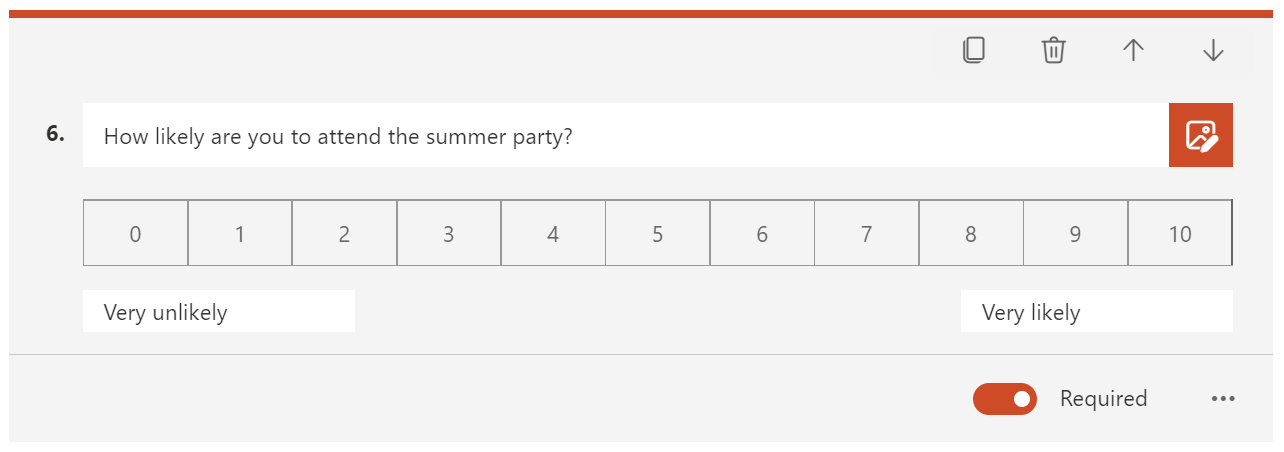The height and width of the screenshot is (452, 1284).
Task: Toggle the Required switch off
Action: tap(1005, 398)
